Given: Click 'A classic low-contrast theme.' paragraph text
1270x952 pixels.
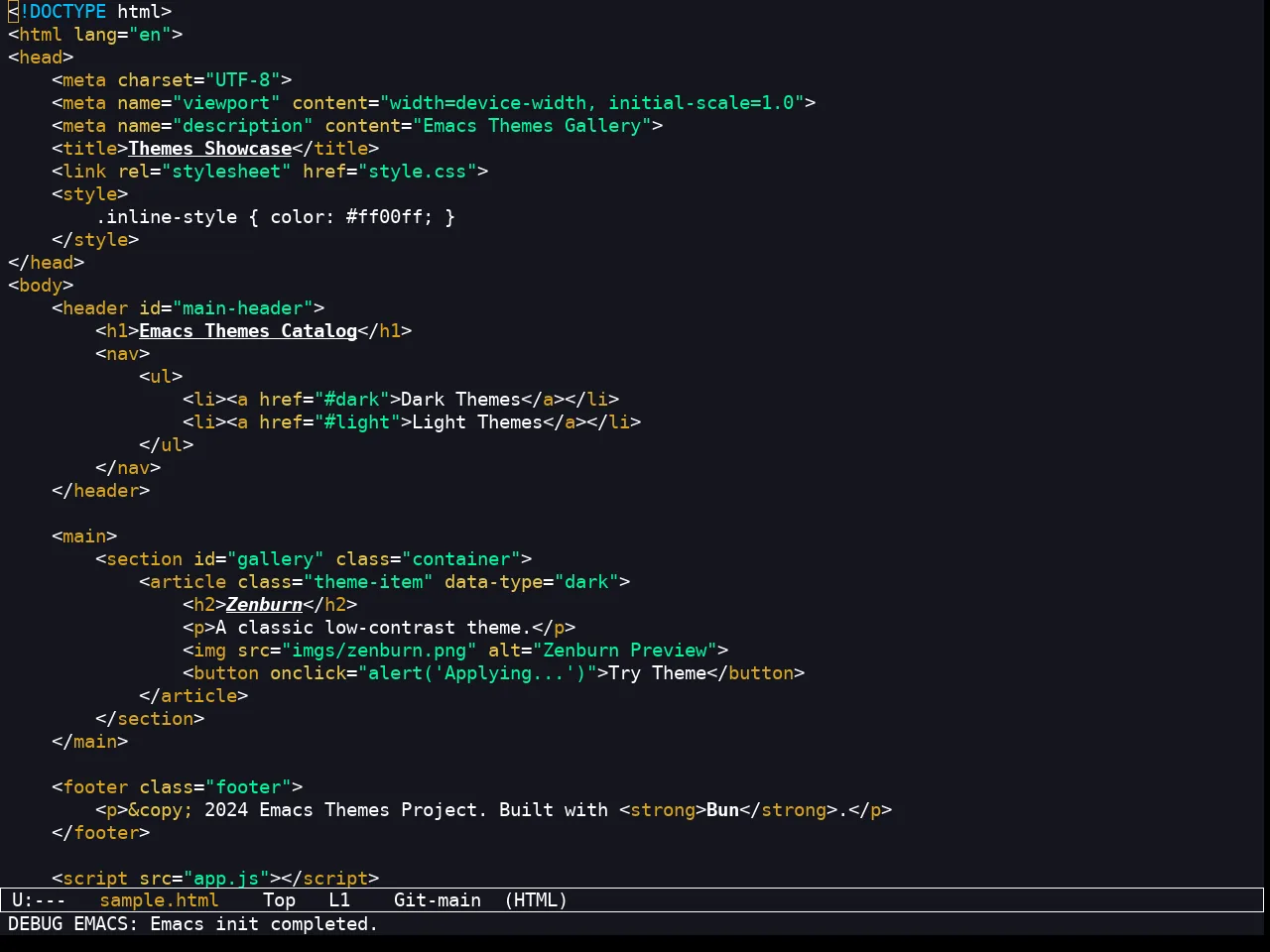Looking at the screenshot, I should point(373,628).
